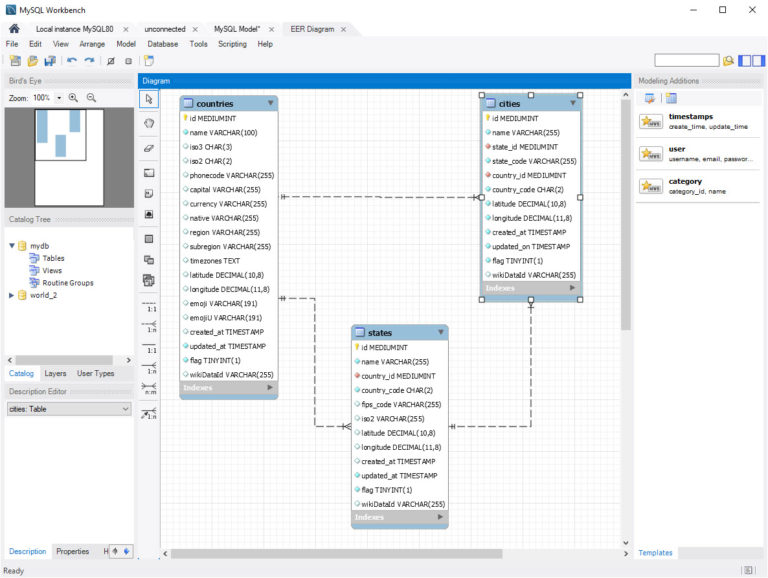
Task: Click the Redo arrow icon
Action: pos(89,61)
